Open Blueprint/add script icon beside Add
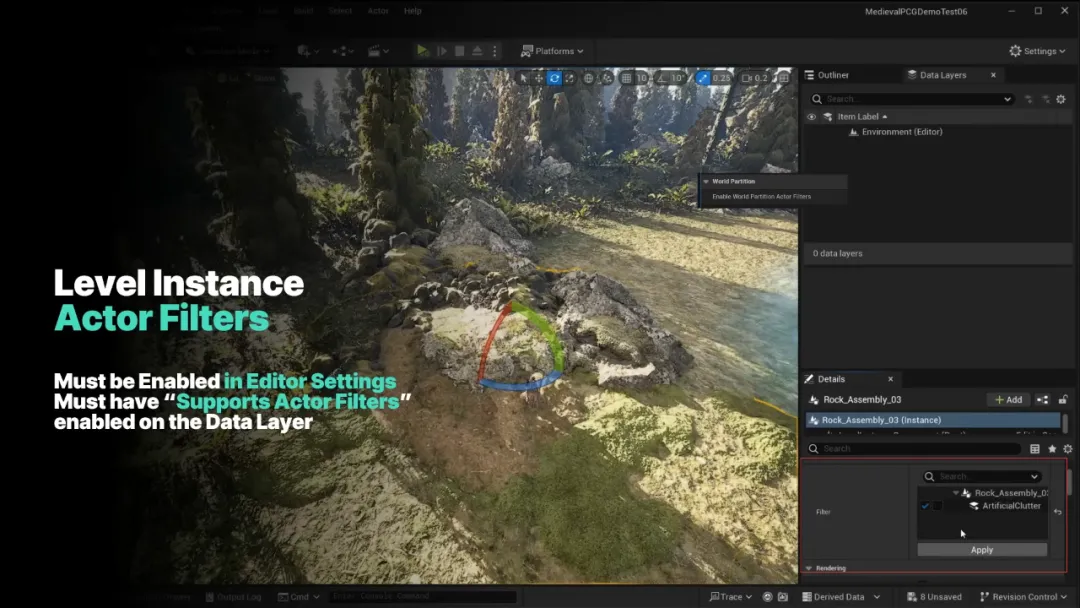 [x=1042, y=399]
